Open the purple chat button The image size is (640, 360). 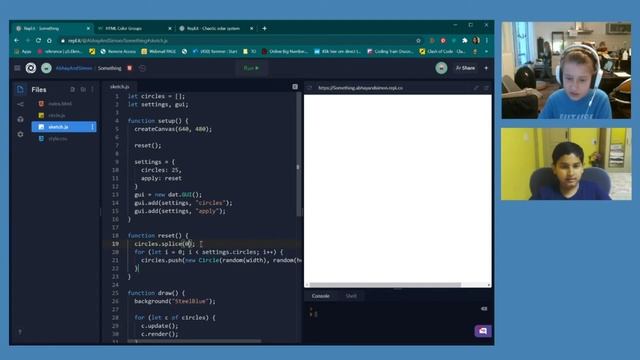(483, 331)
